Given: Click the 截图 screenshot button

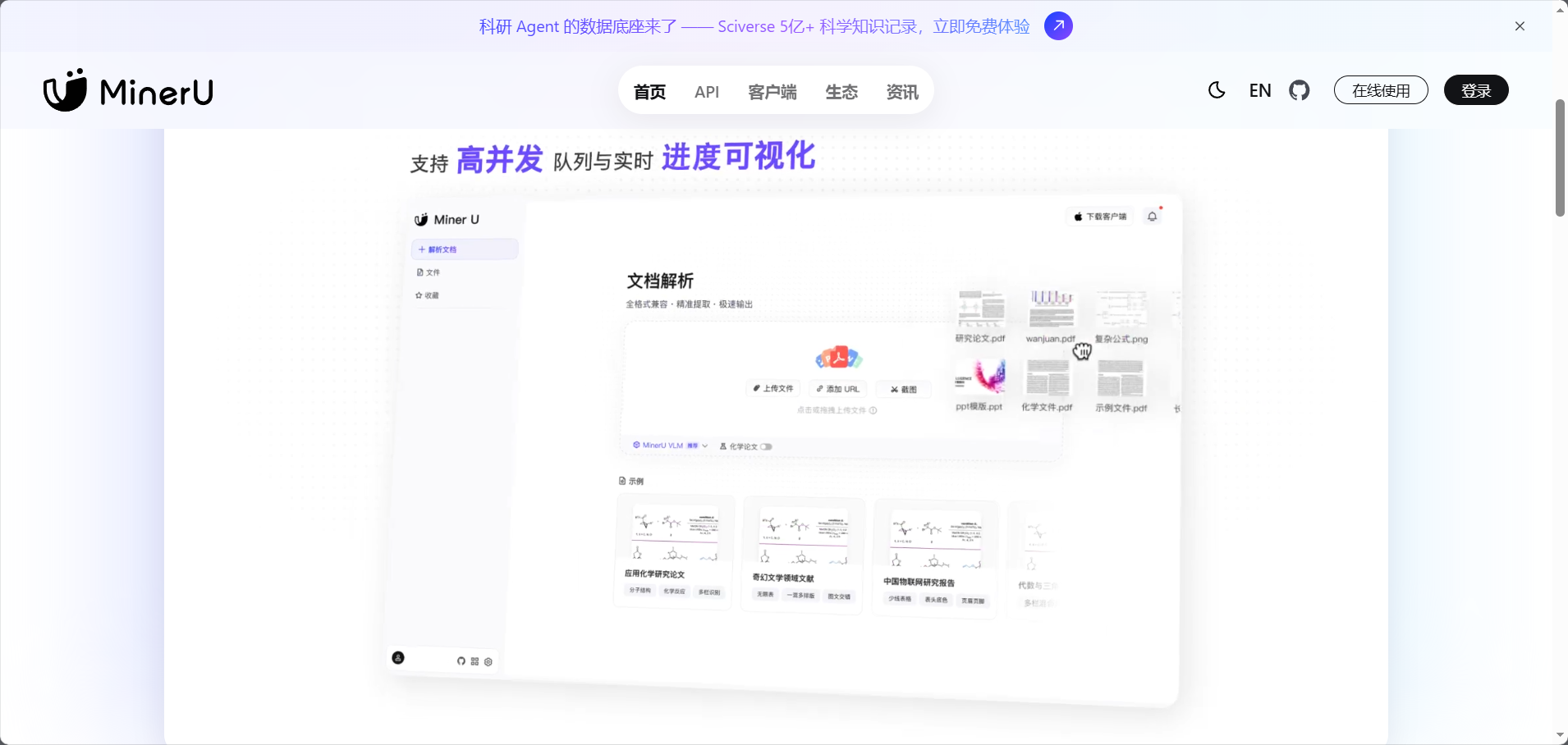Looking at the screenshot, I should pyautogui.click(x=904, y=390).
